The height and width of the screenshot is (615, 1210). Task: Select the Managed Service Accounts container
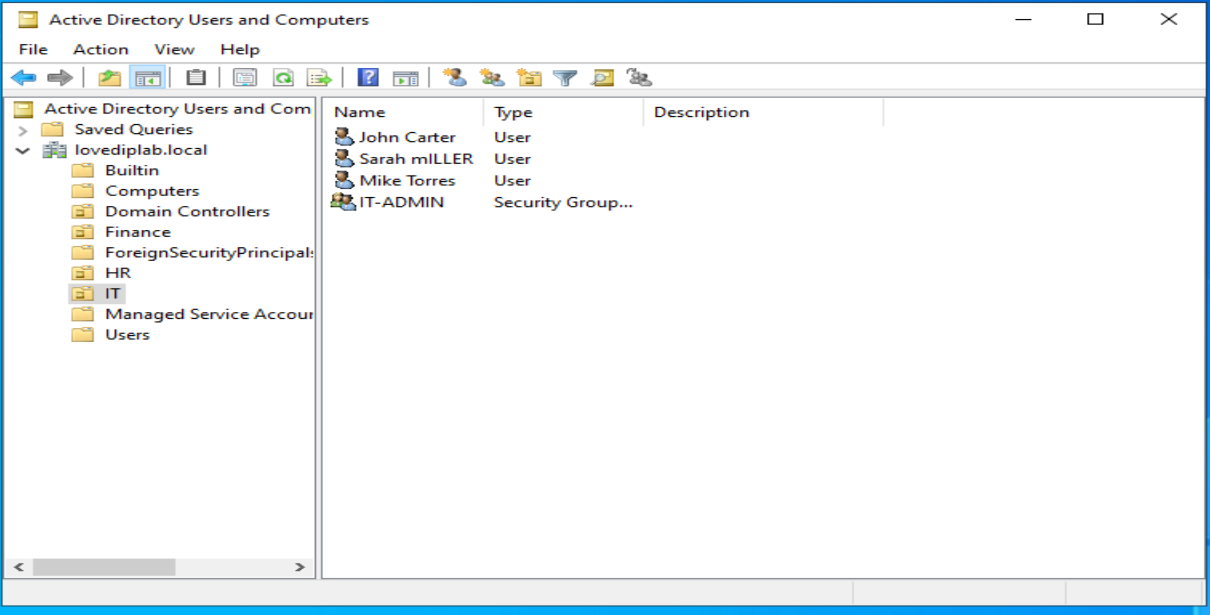click(x=209, y=314)
